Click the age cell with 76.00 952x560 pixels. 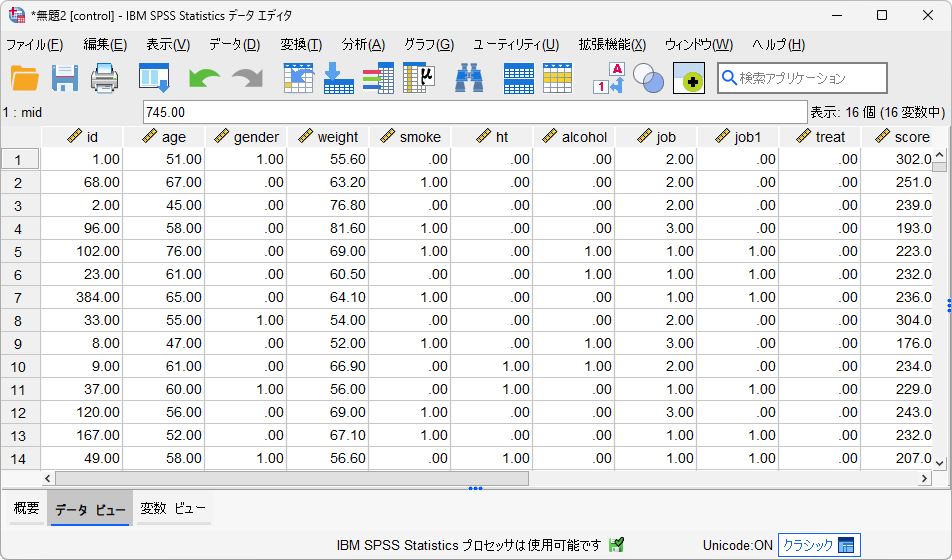tap(164, 251)
